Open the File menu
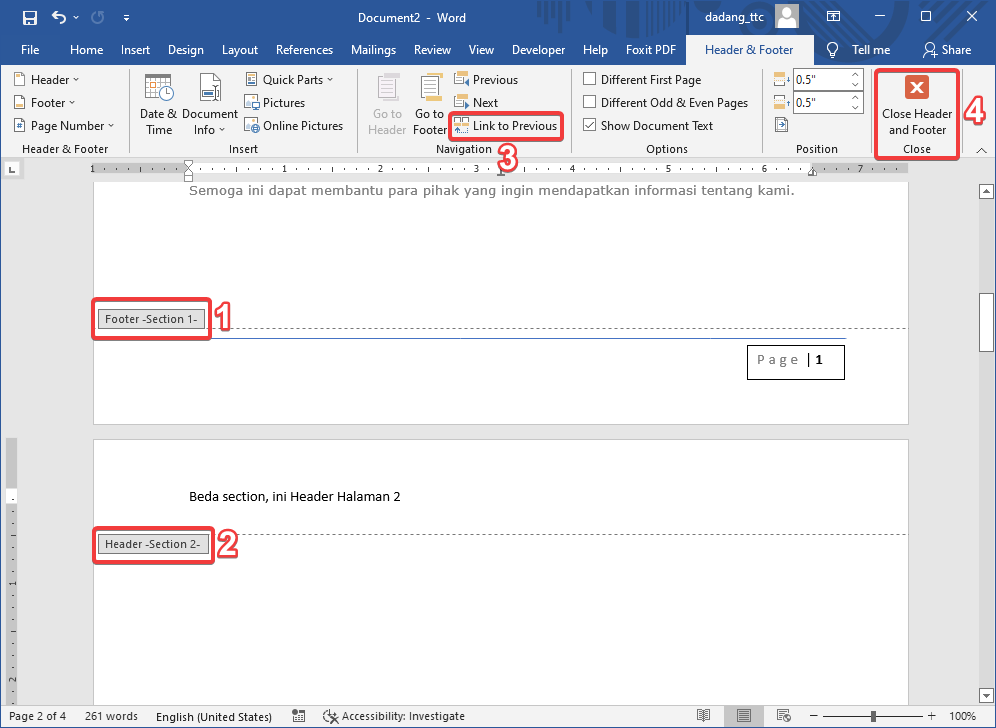This screenshot has height=728, width=996. click(30, 50)
